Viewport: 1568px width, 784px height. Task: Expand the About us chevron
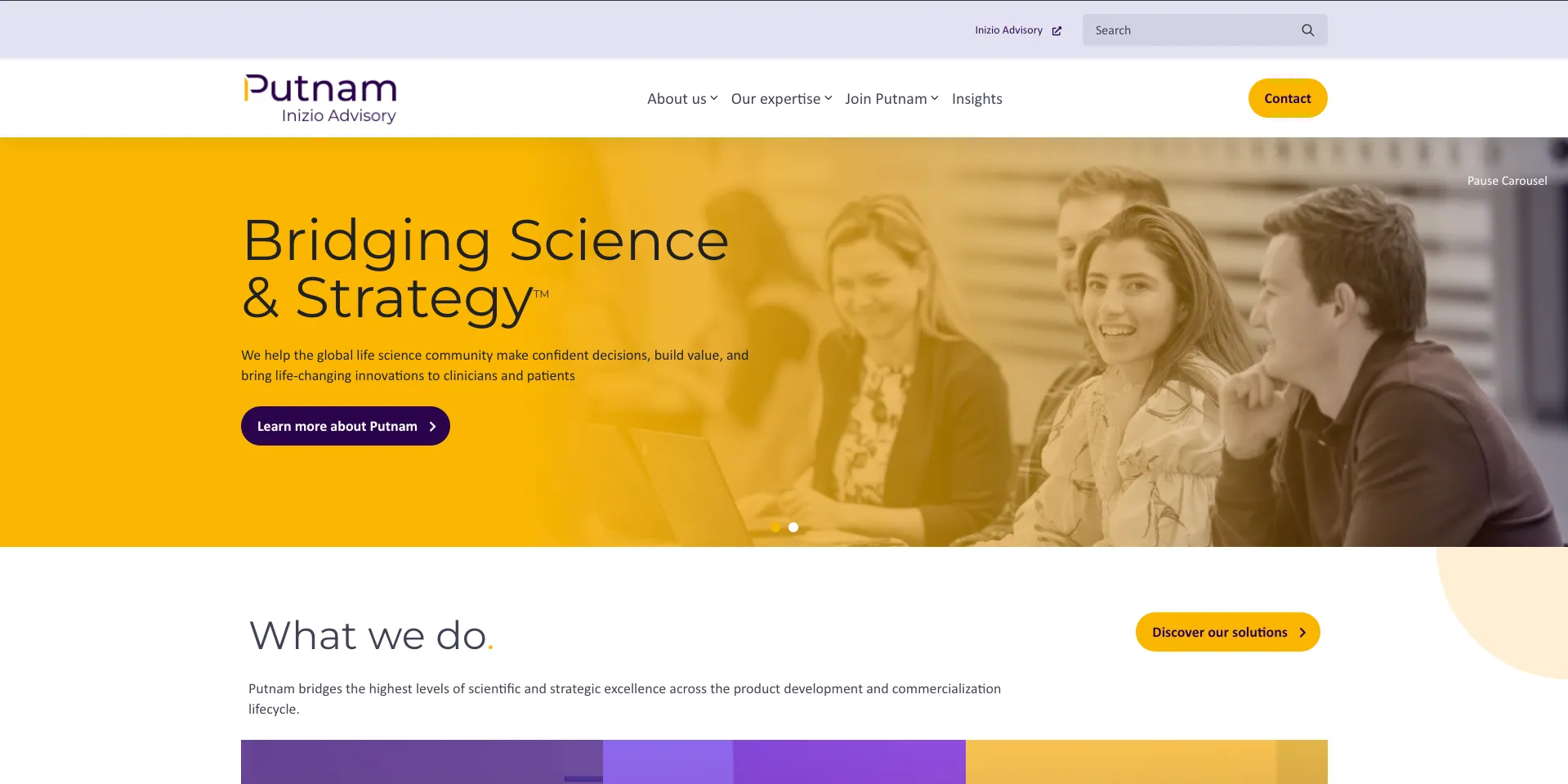714,98
